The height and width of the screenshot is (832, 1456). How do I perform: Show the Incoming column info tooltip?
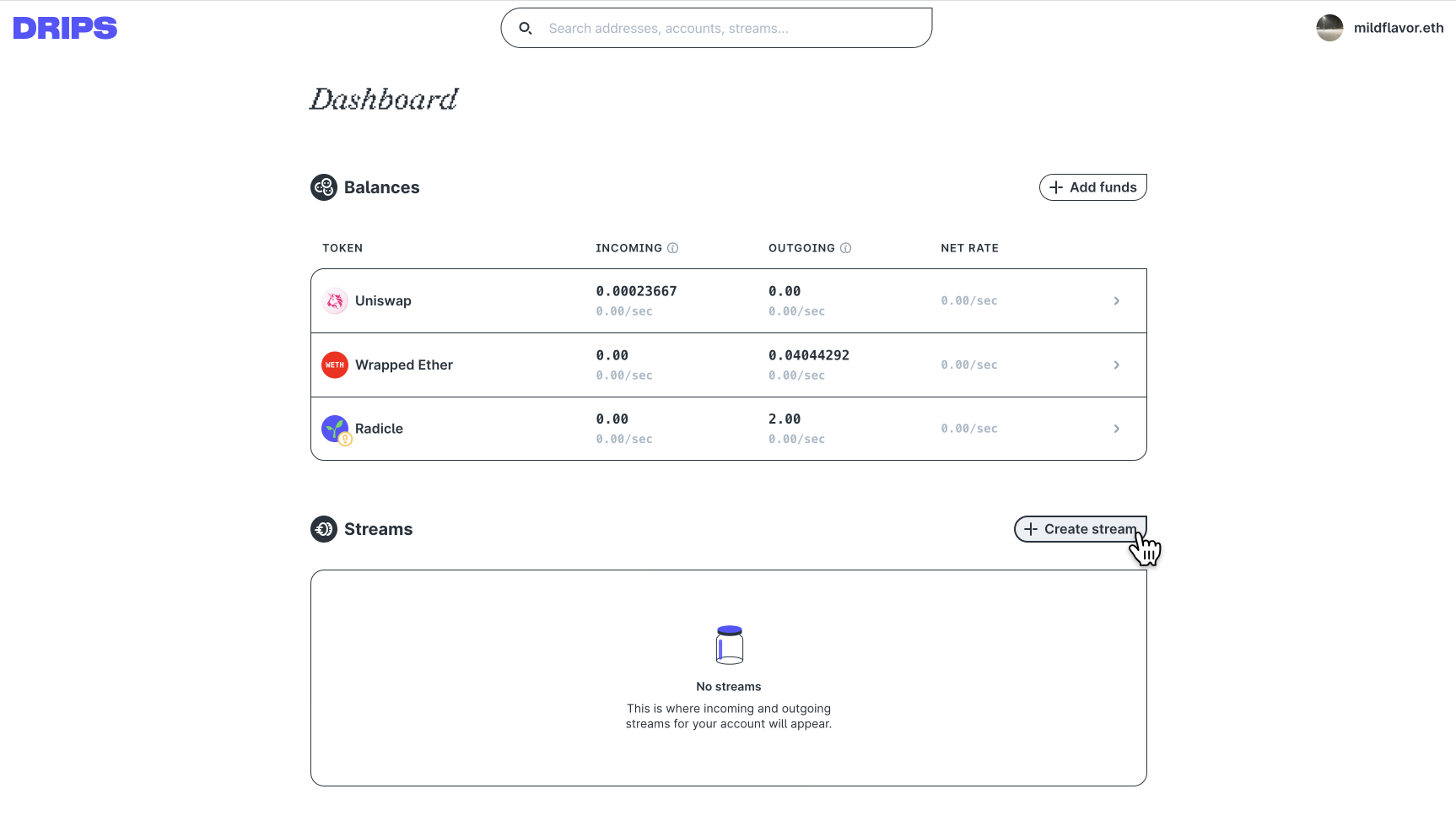click(x=673, y=248)
